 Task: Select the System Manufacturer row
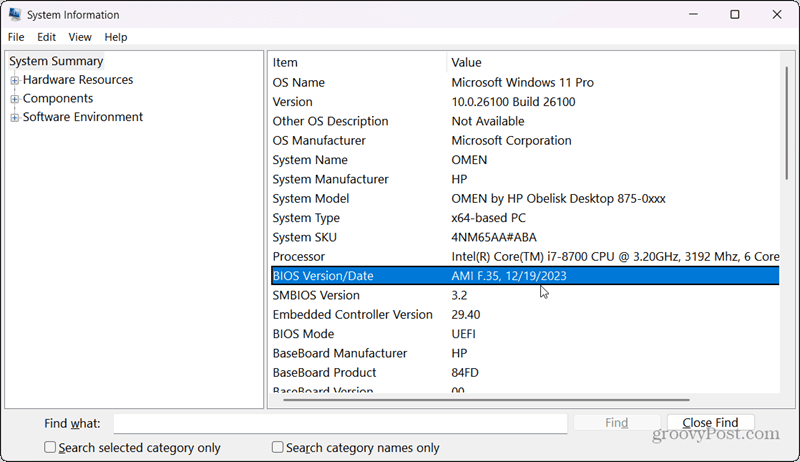click(525, 179)
